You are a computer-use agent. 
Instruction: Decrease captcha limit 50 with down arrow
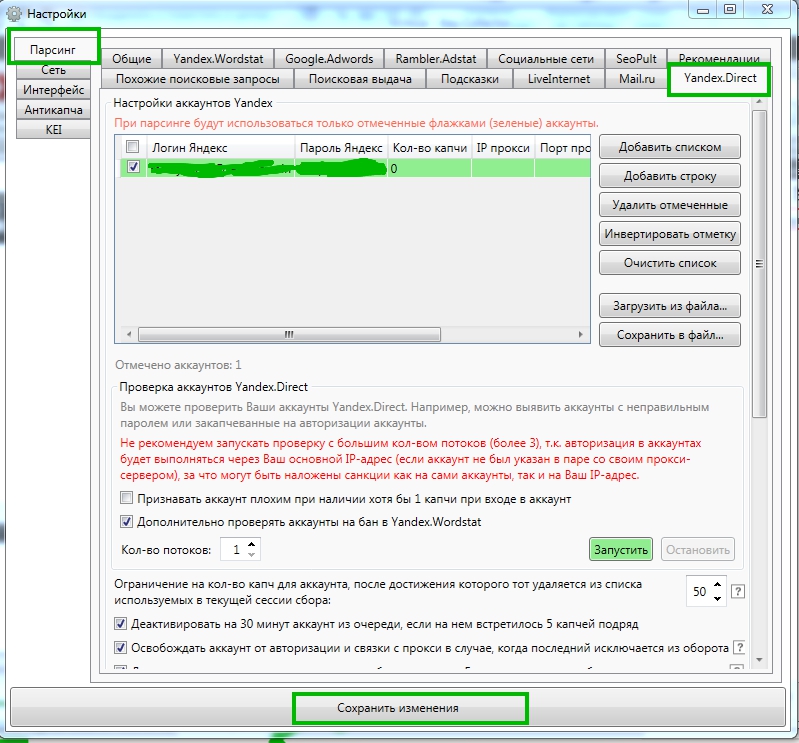(x=717, y=598)
